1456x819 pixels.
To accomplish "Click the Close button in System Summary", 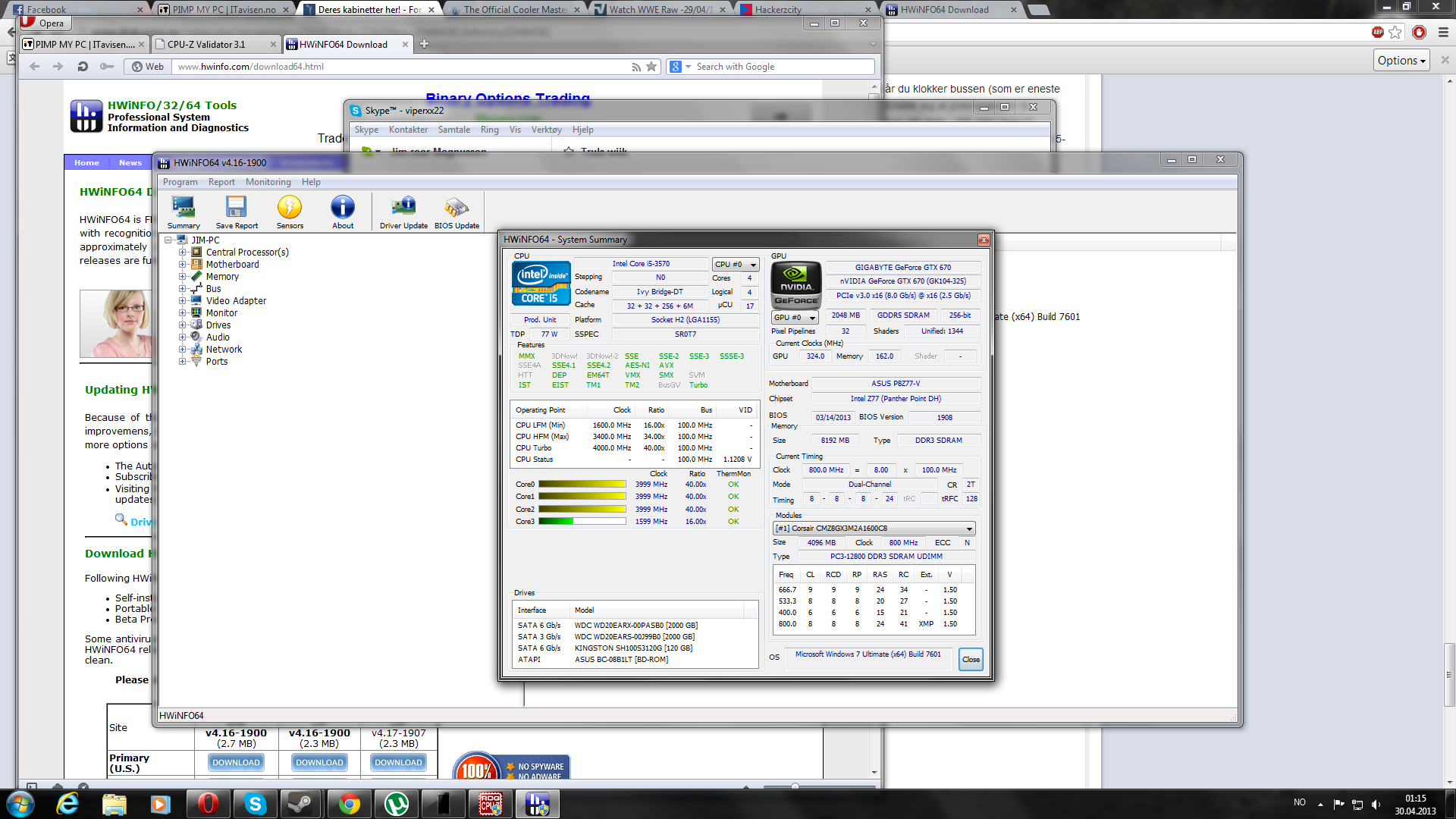I will 971,659.
